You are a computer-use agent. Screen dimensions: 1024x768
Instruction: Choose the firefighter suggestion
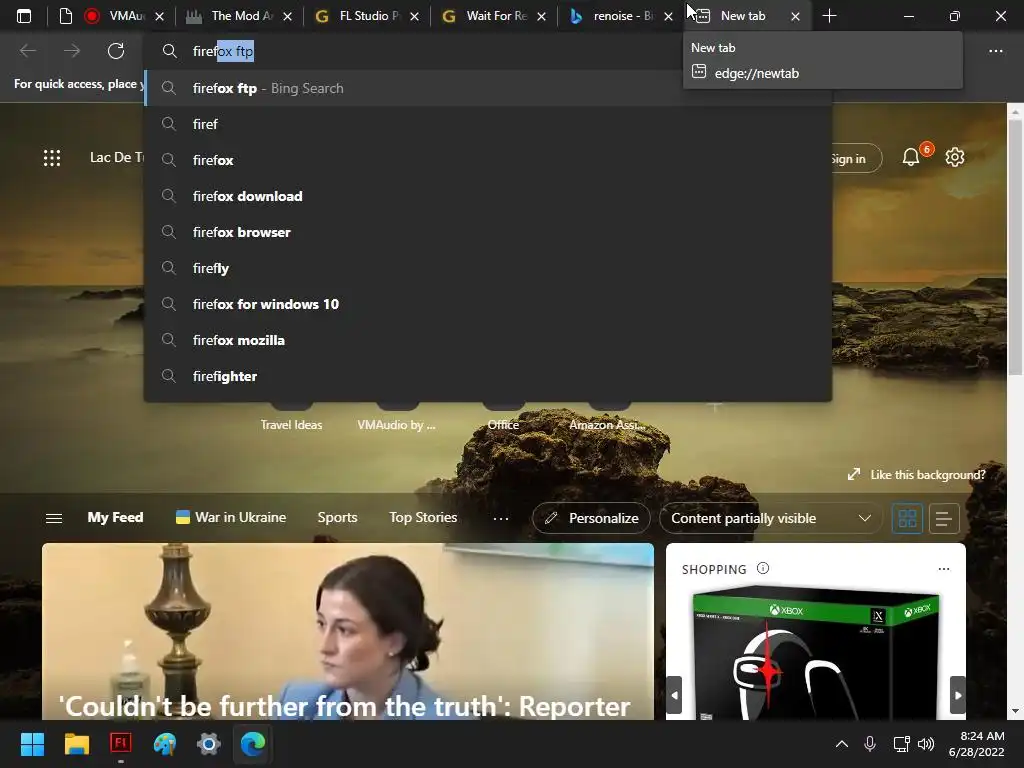488,376
